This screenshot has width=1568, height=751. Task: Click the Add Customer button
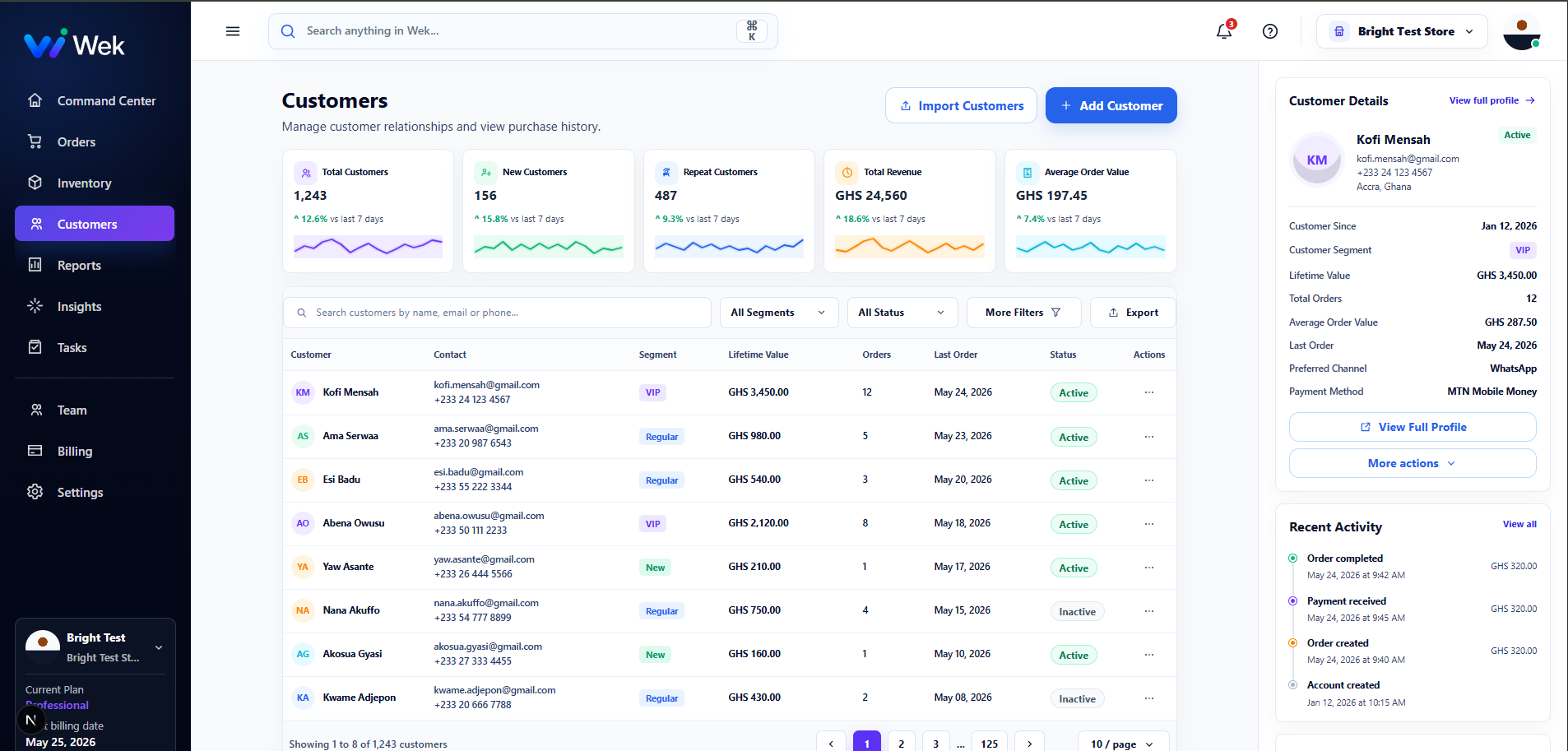click(x=1111, y=105)
